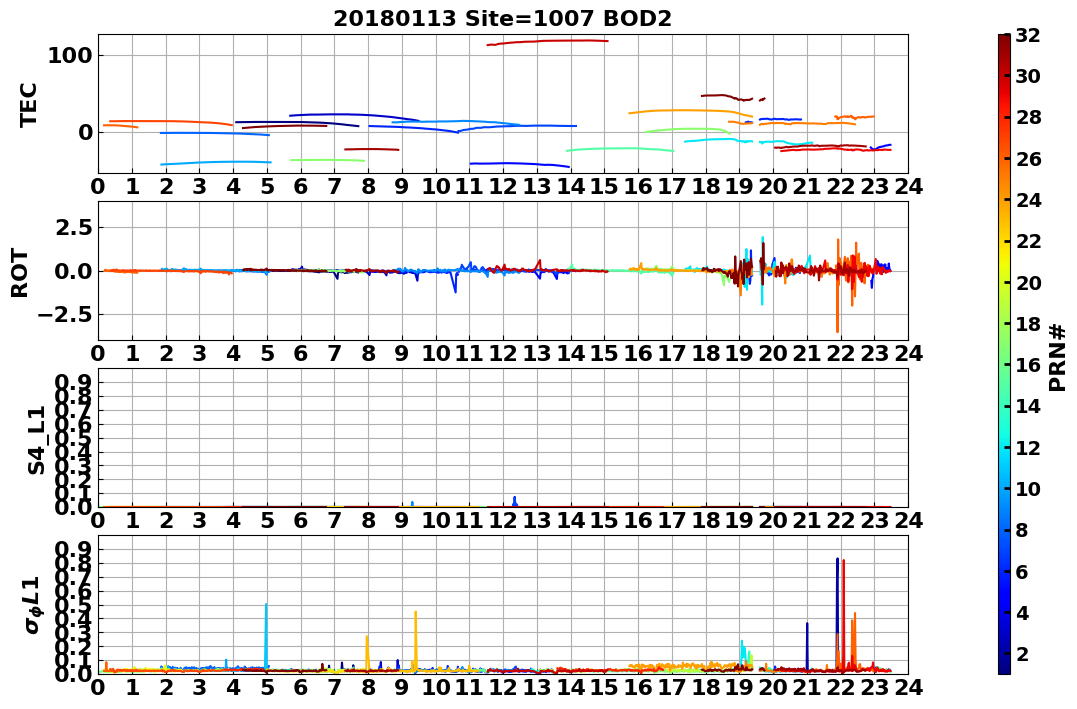This screenshot has height=709, width=1077.
Task: Click colorbar tick label 10
Action: pos(1028,488)
